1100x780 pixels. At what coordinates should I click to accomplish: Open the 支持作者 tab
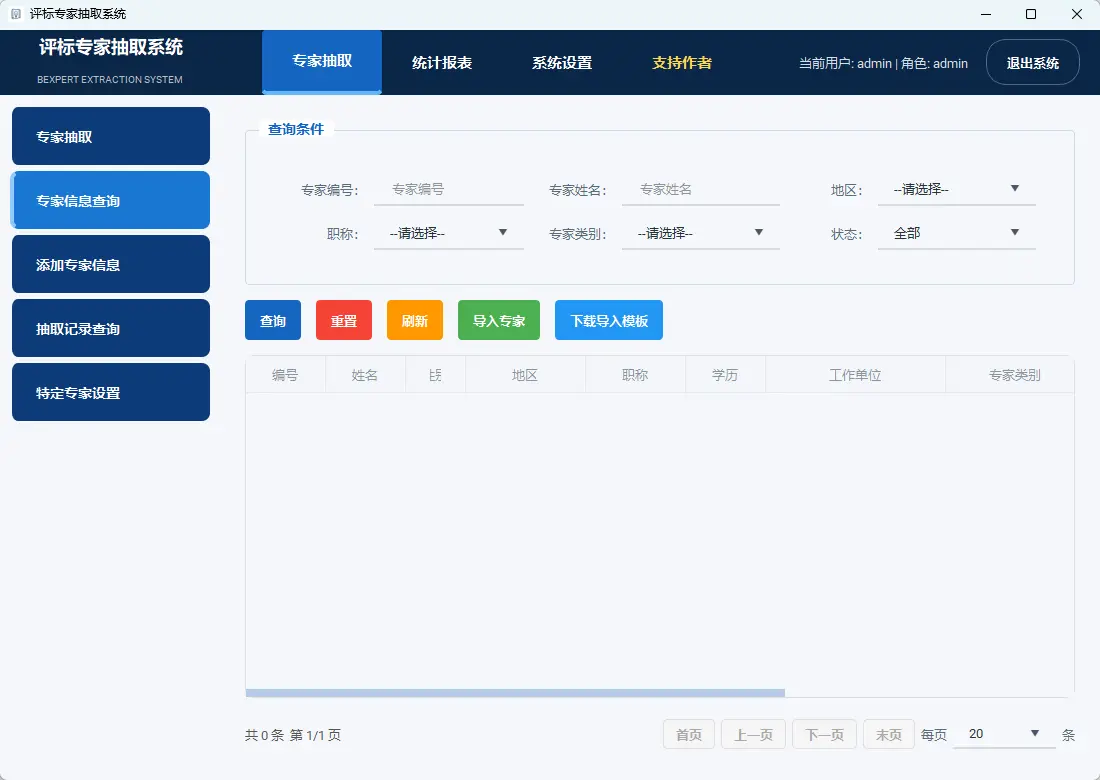(x=682, y=62)
